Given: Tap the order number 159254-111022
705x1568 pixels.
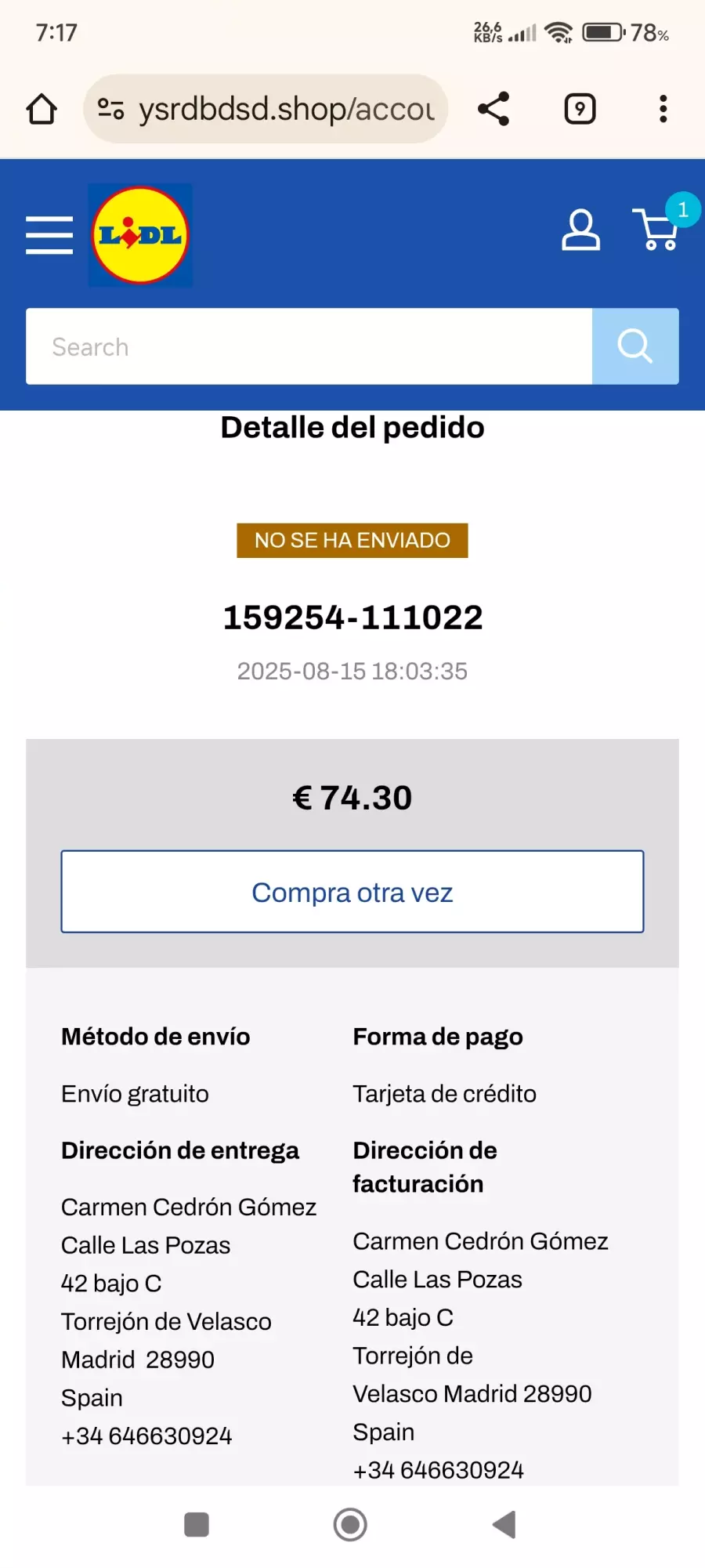Looking at the screenshot, I should (x=352, y=617).
